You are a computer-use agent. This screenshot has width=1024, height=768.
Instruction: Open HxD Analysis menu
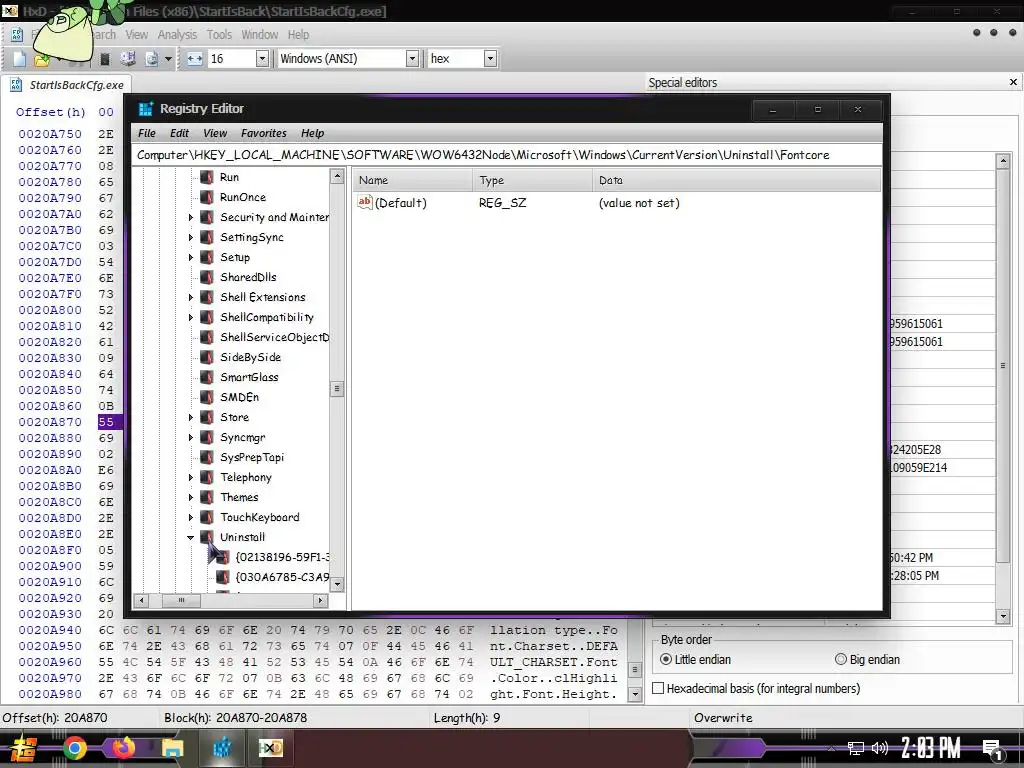pyautogui.click(x=177, y=35)
